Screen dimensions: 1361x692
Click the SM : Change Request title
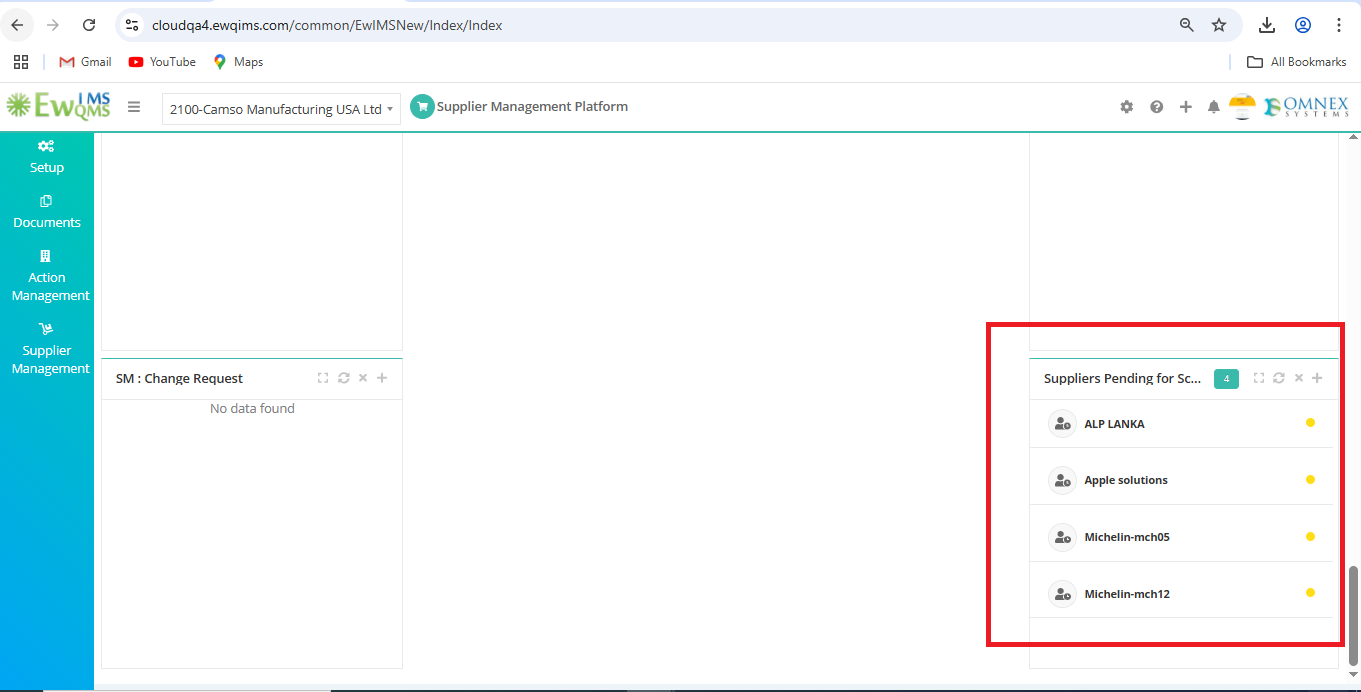(179, 378)
